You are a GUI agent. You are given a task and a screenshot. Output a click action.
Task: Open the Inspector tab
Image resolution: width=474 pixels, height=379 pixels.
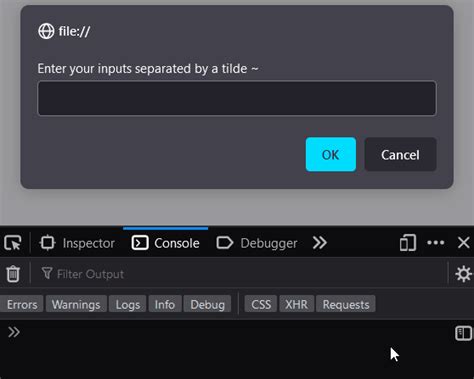77,243
